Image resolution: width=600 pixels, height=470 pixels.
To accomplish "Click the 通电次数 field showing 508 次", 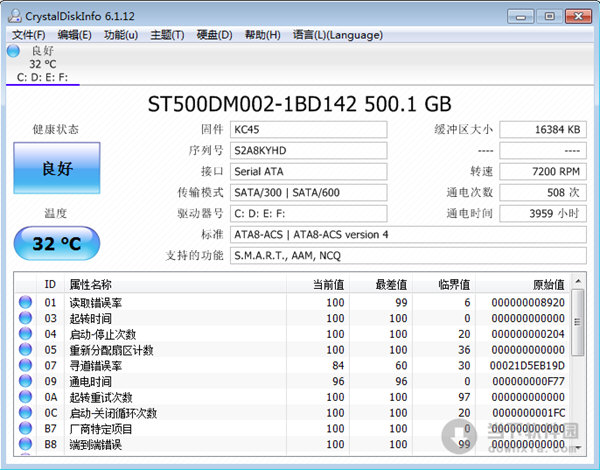I will [x=543, y=193].
